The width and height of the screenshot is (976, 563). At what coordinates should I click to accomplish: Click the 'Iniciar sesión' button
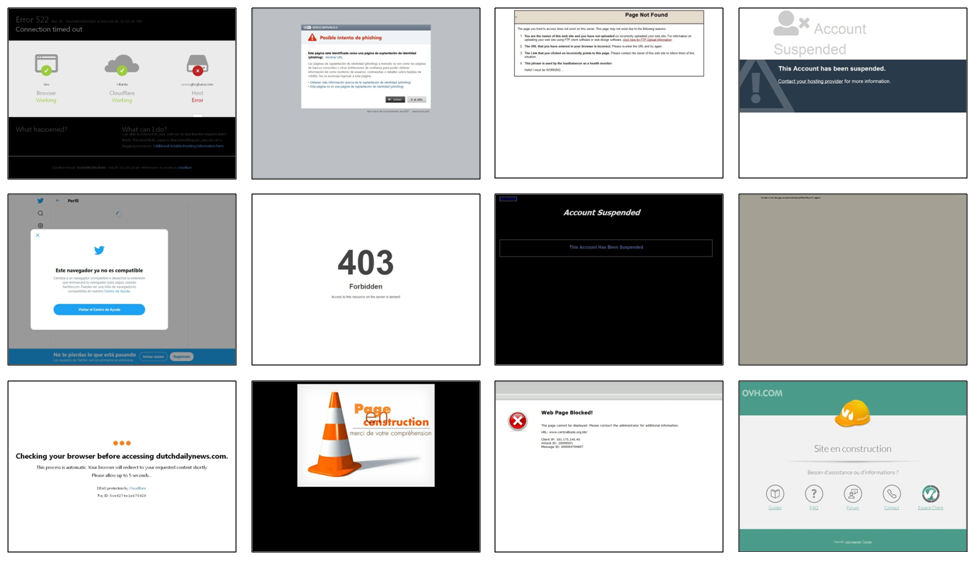coord(152,357)
